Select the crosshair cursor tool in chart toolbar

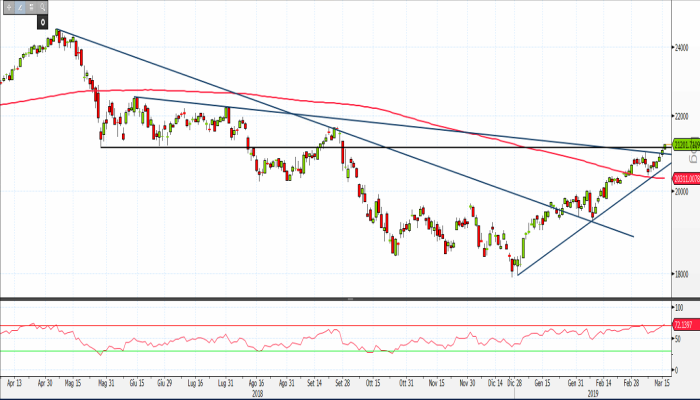tap(7, 7)
